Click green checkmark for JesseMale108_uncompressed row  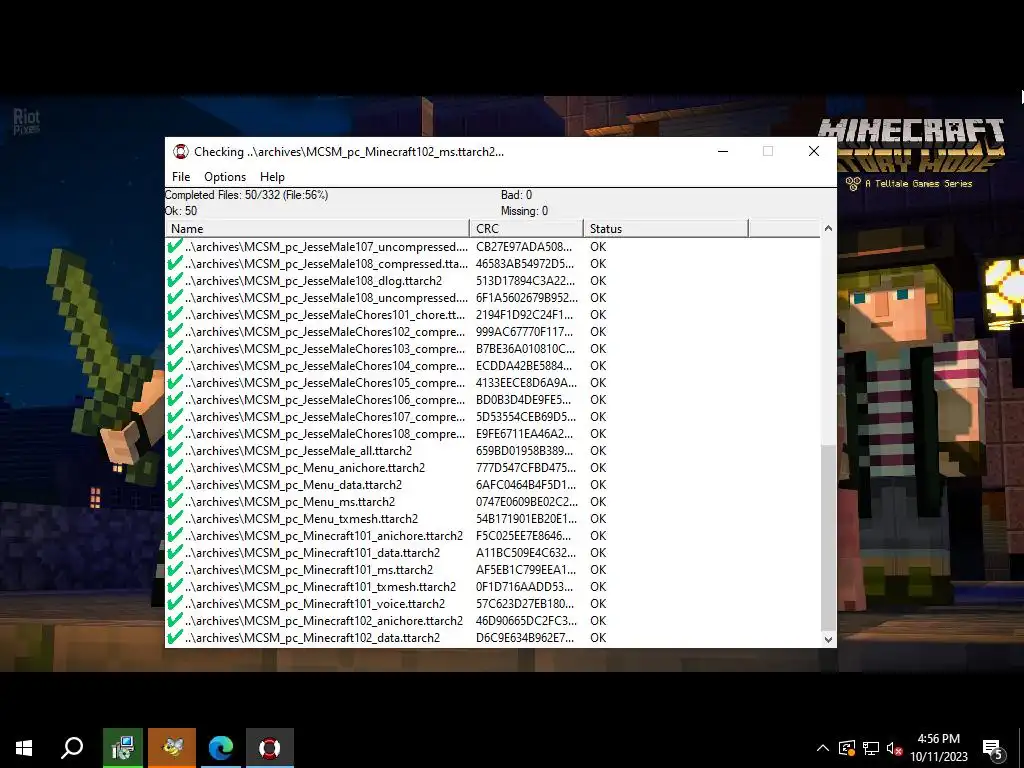pyautogui.click(x=174, y=297)
